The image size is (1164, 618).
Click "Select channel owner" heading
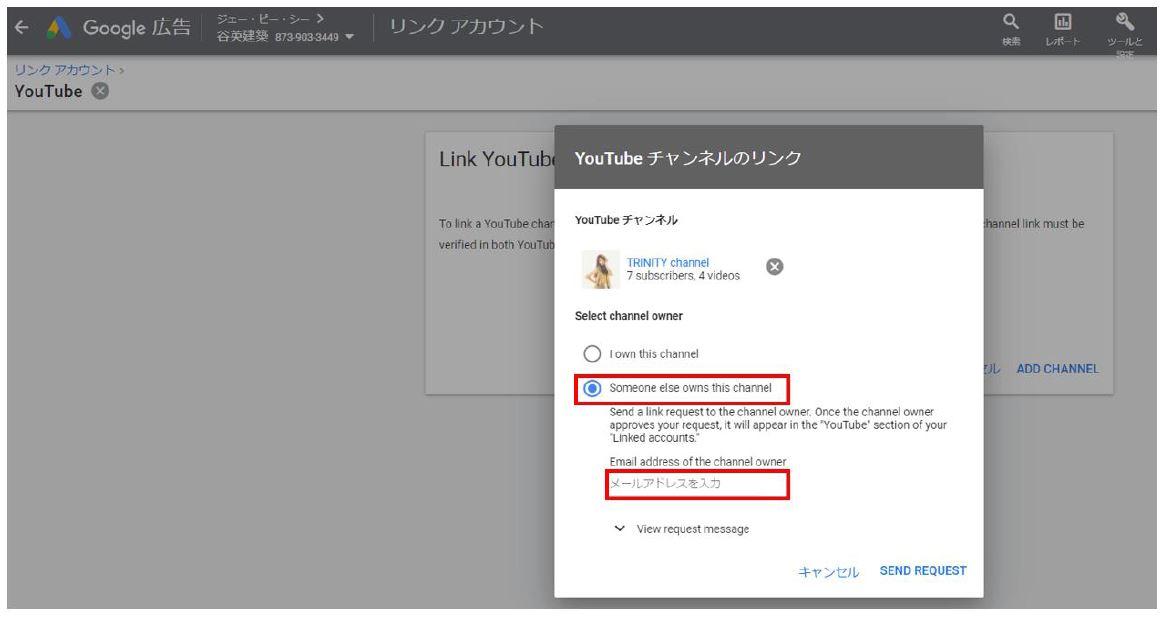click(x=629, y=316)
